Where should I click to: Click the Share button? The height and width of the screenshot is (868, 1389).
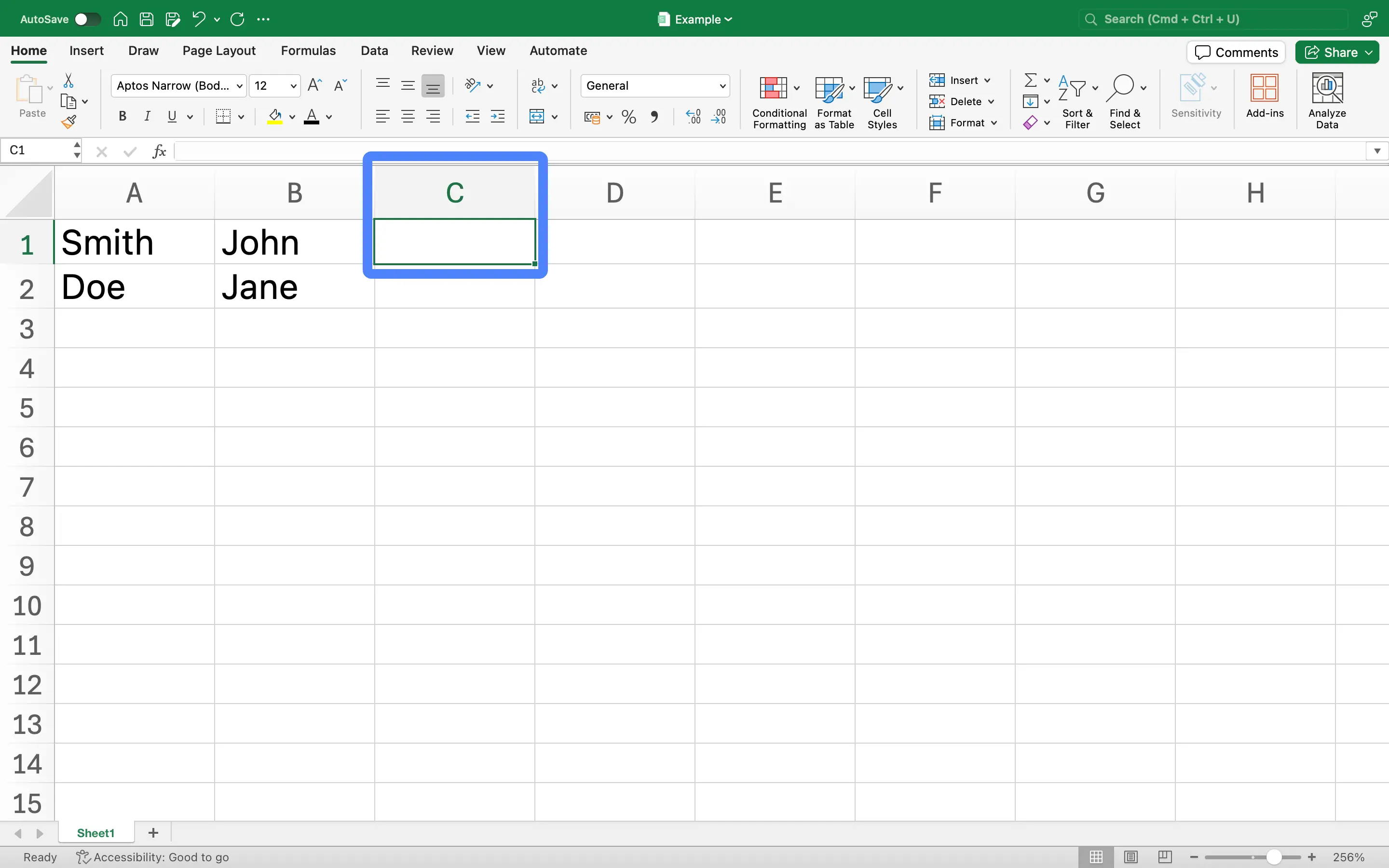[1337, 52]
